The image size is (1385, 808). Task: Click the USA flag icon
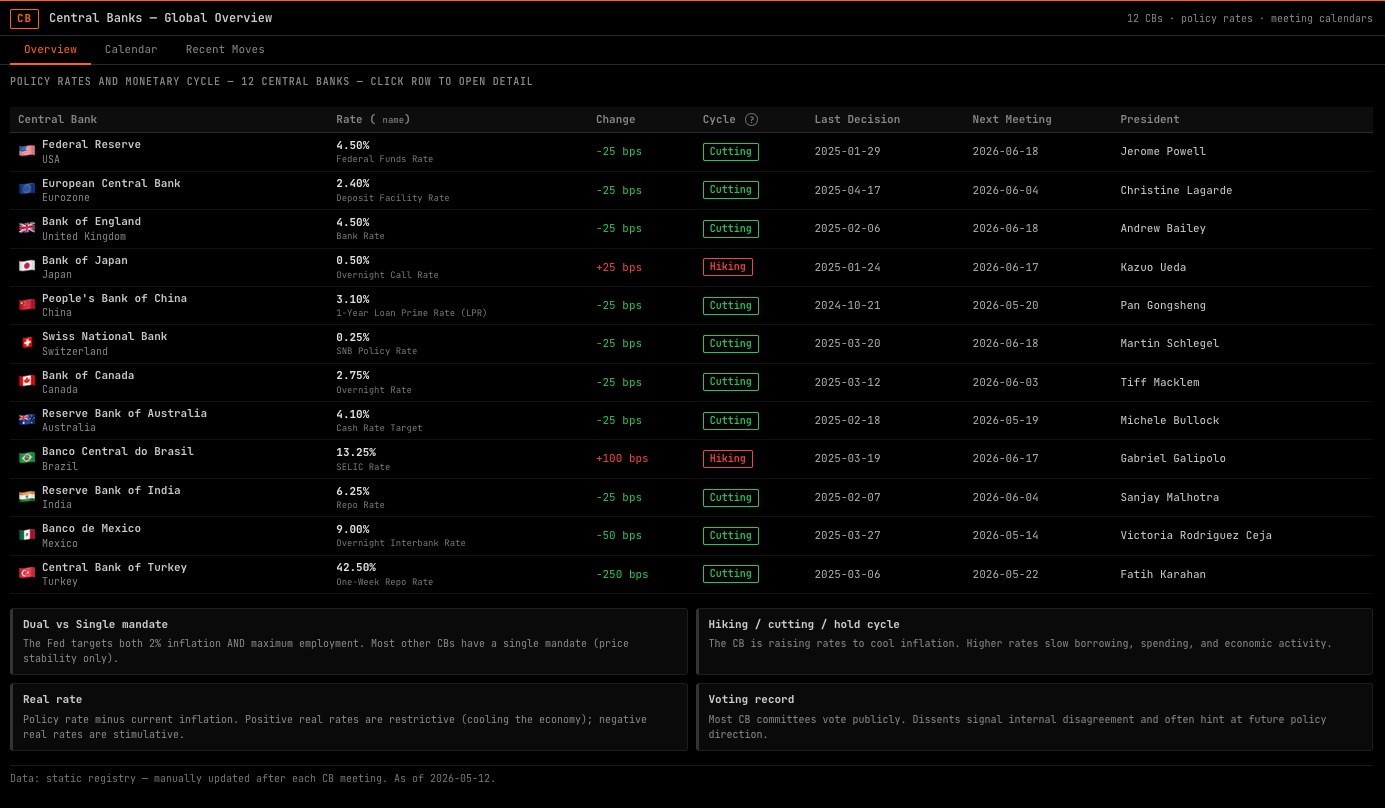[x=27, y=151]
